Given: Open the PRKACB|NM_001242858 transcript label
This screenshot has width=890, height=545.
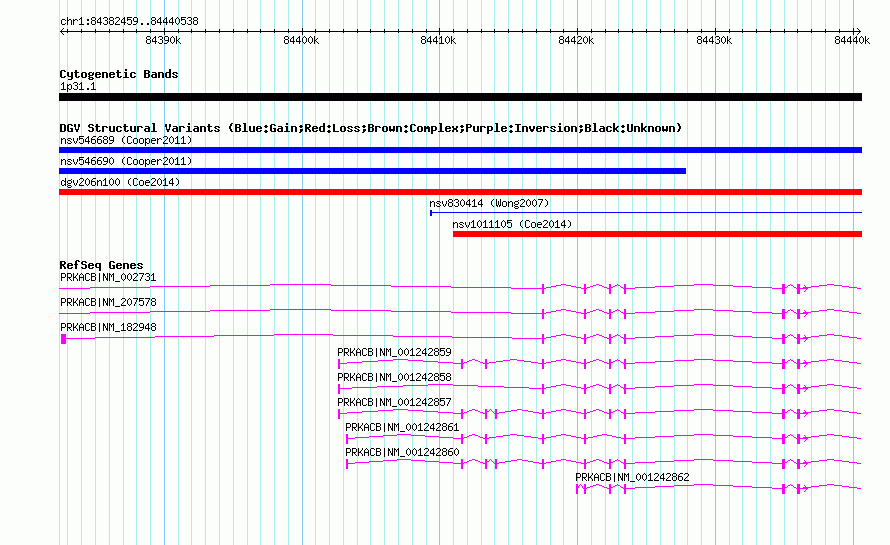Looking at the screenshot, I should coord(394,378).
